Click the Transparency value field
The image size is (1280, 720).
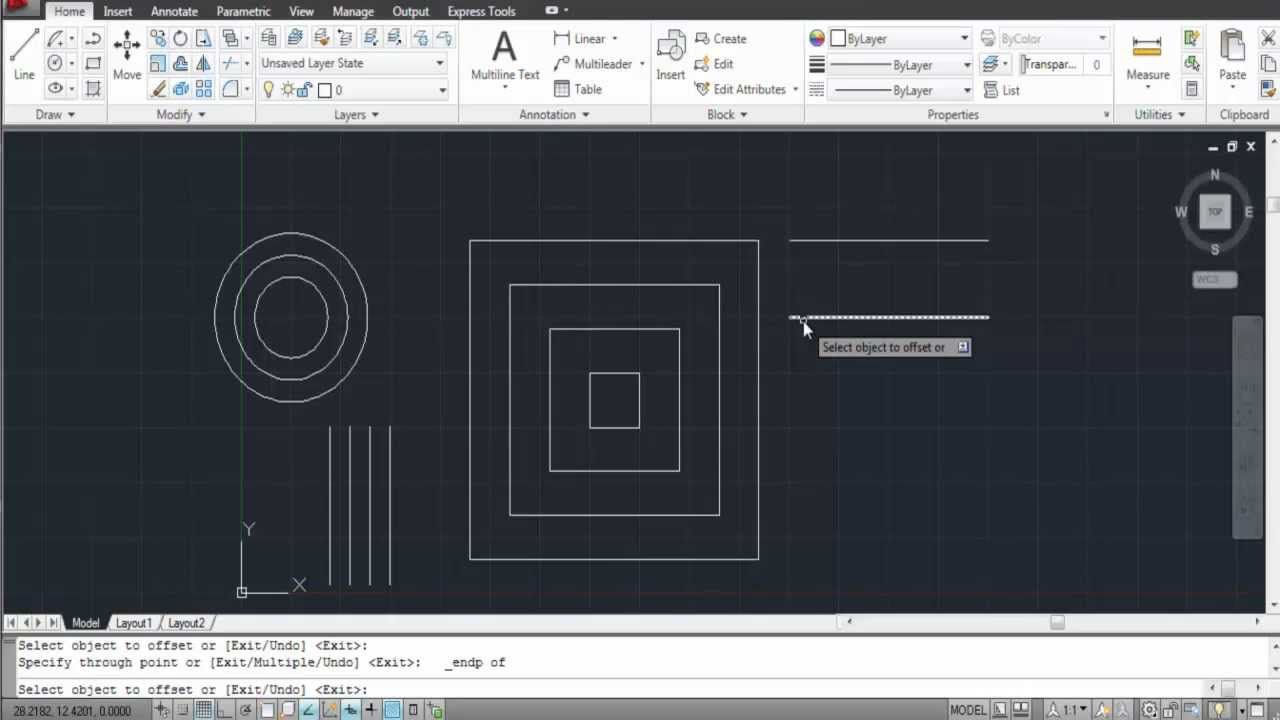1096,64
